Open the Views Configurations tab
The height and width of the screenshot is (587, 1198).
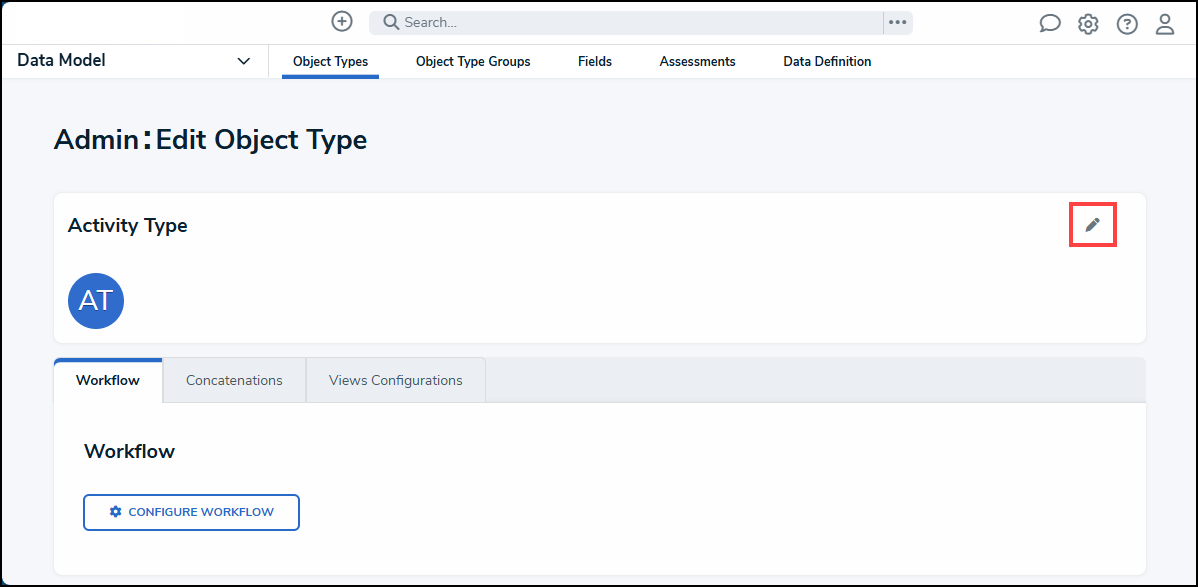[395, 380]
